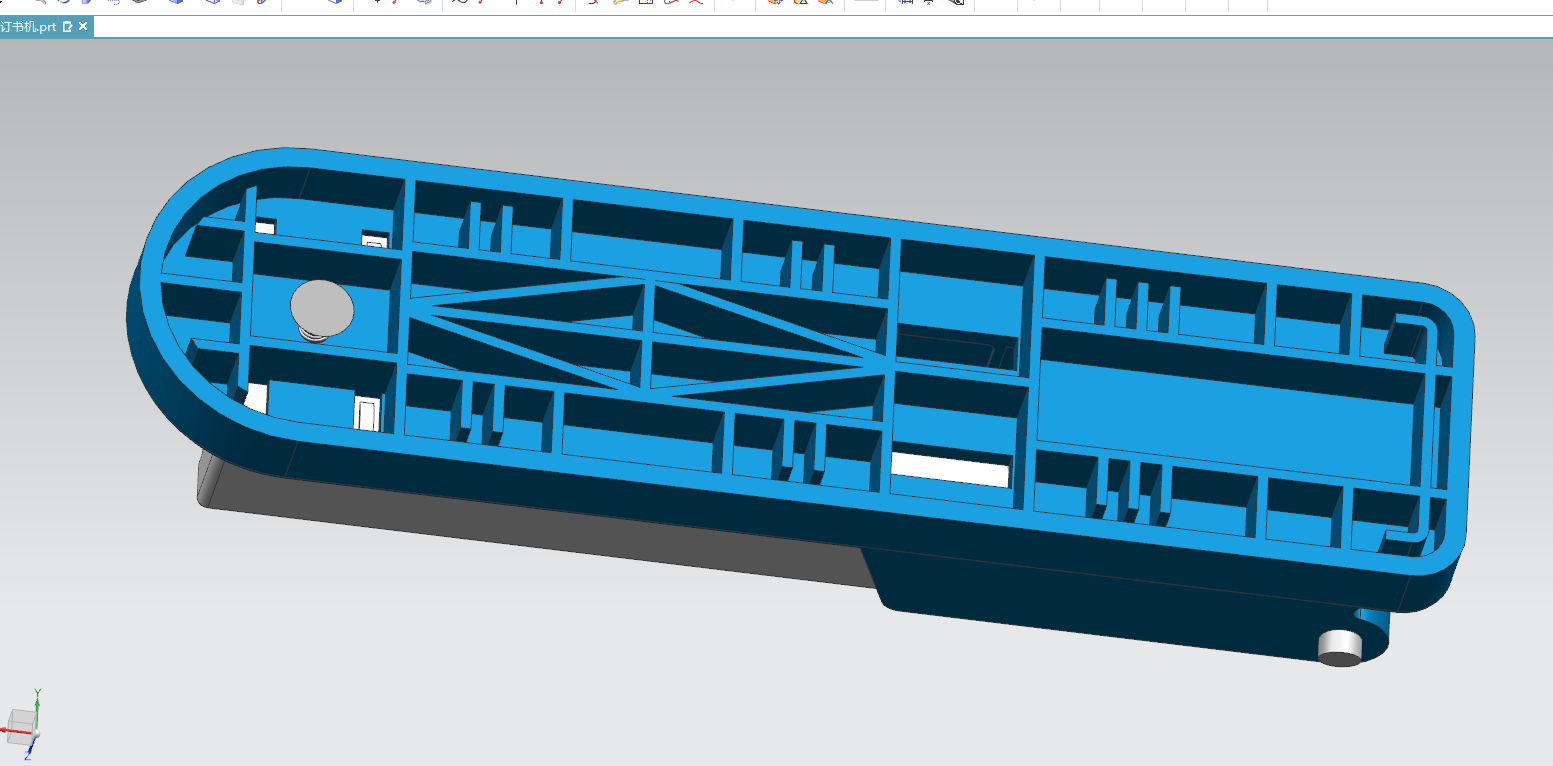Select the gray hinge cylinder below the blue cover

coord(1340,647)
